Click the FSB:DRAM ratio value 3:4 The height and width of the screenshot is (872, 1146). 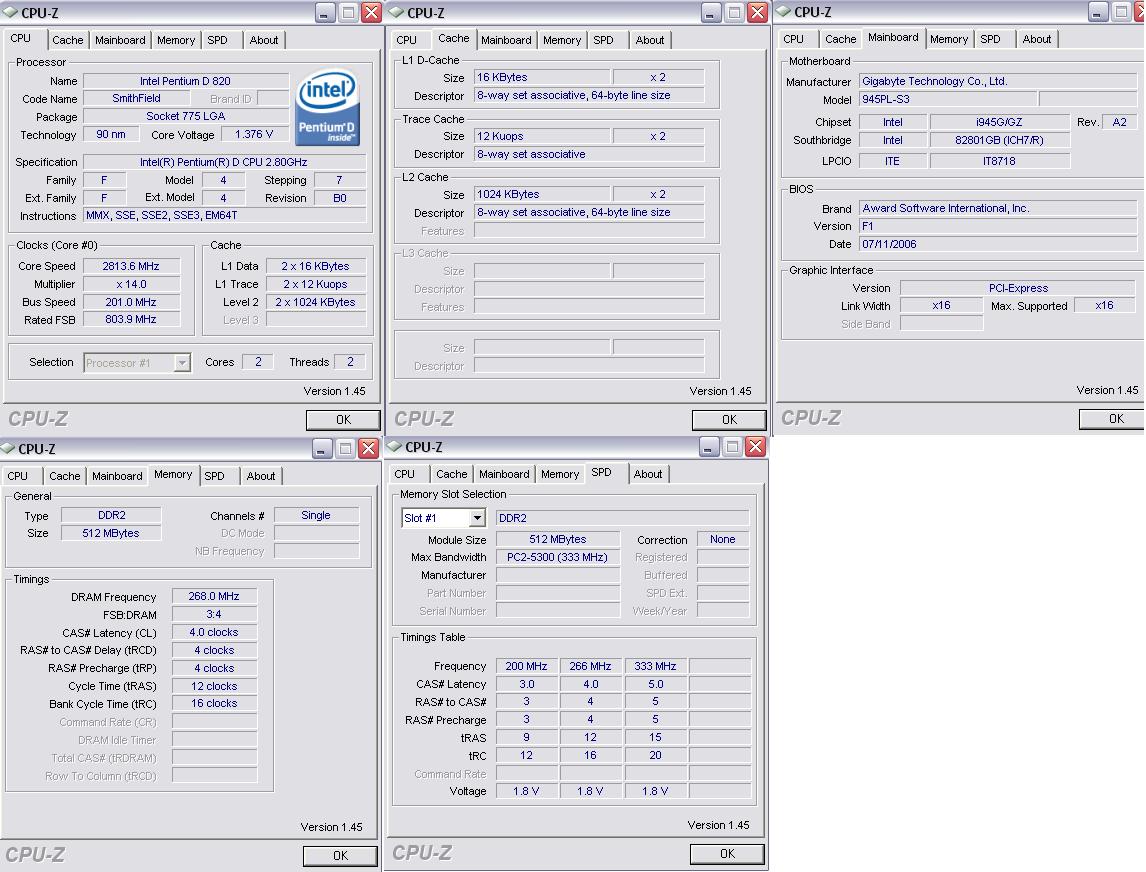click(x=214, y=614)
